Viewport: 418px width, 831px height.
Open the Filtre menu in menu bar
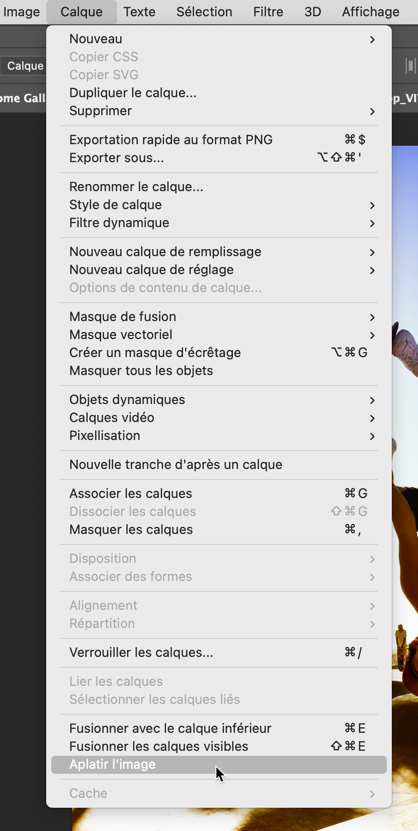coord(268,11)
